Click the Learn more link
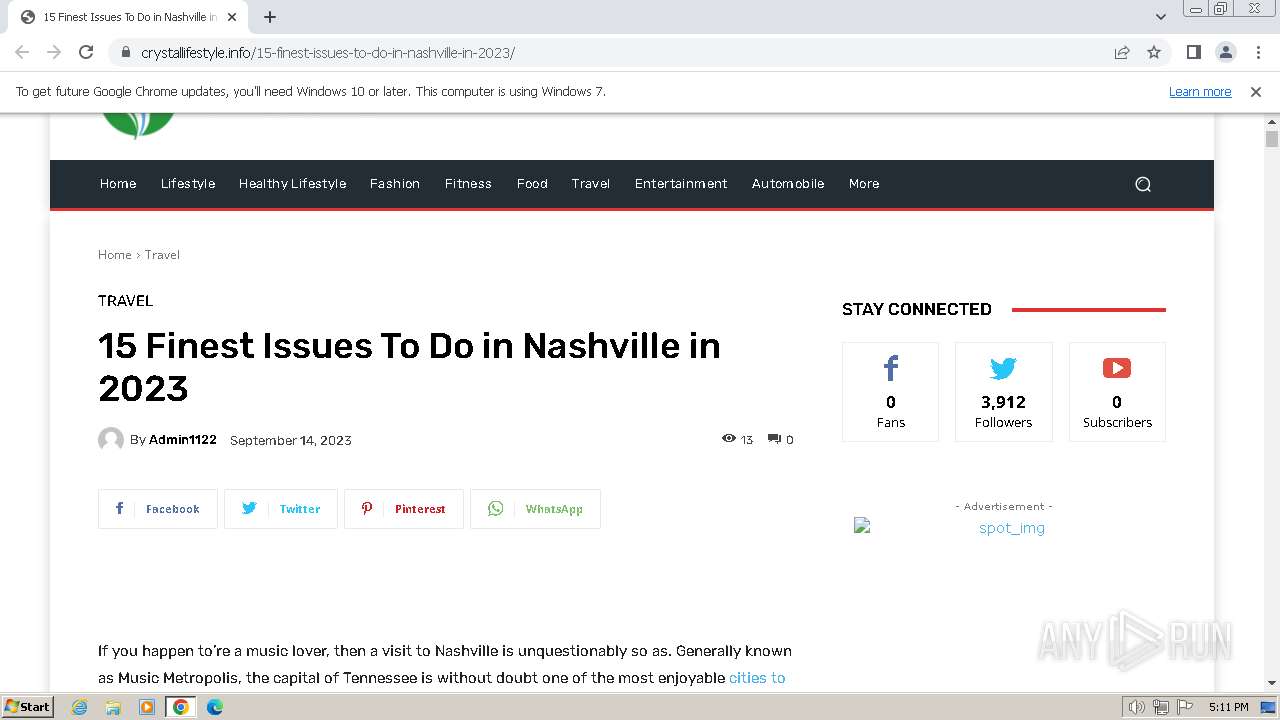This screenshot has height=720, width=1280. pyautogui.click(x=1200, y=91)
